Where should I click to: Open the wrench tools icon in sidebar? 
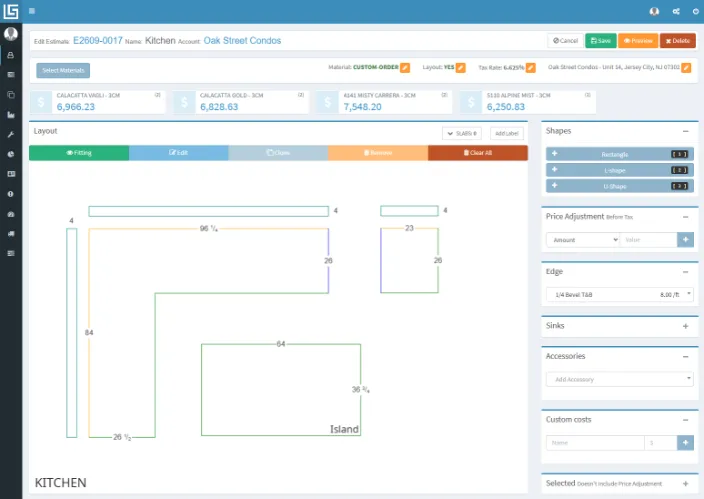[11, 134]
